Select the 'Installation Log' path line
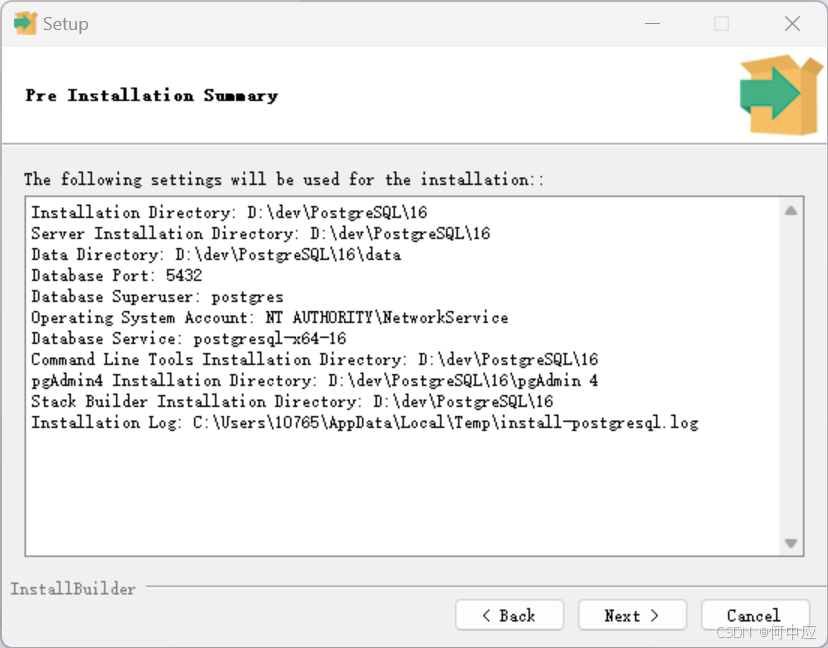The width and height of the screenshot is (828, 648). point(364,422)
